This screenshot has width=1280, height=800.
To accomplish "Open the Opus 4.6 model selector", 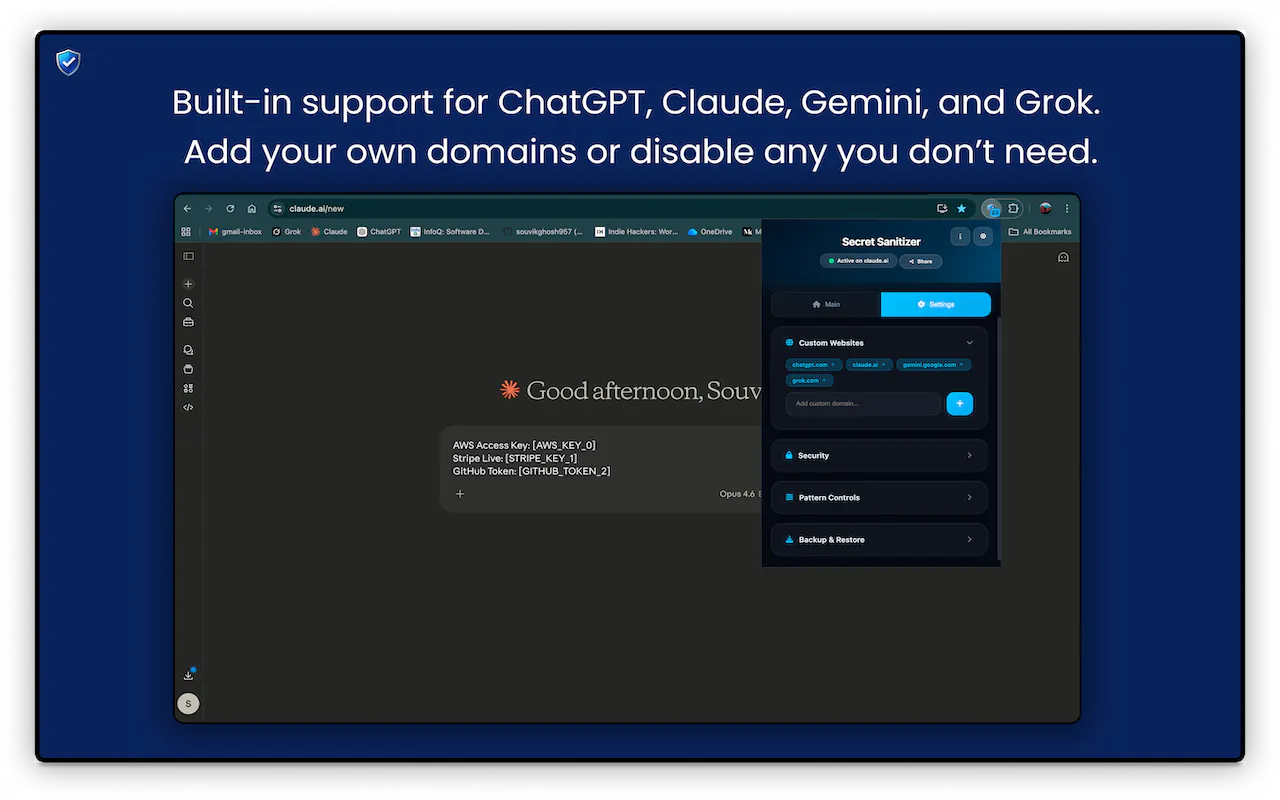I will tap(739, 494).
